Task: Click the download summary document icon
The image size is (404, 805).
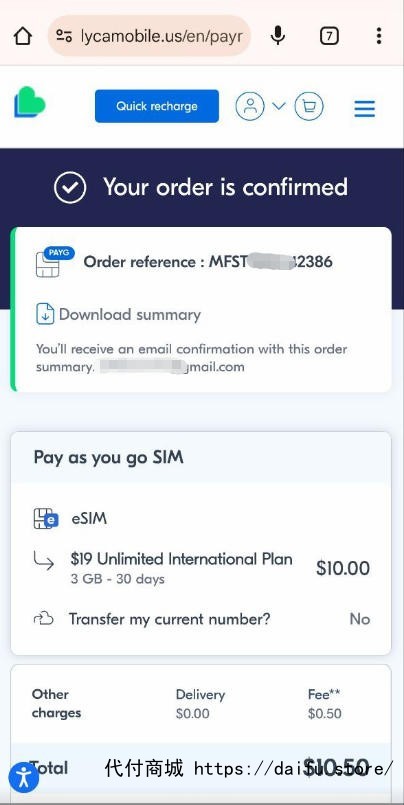Action: [x=45, y=314]
